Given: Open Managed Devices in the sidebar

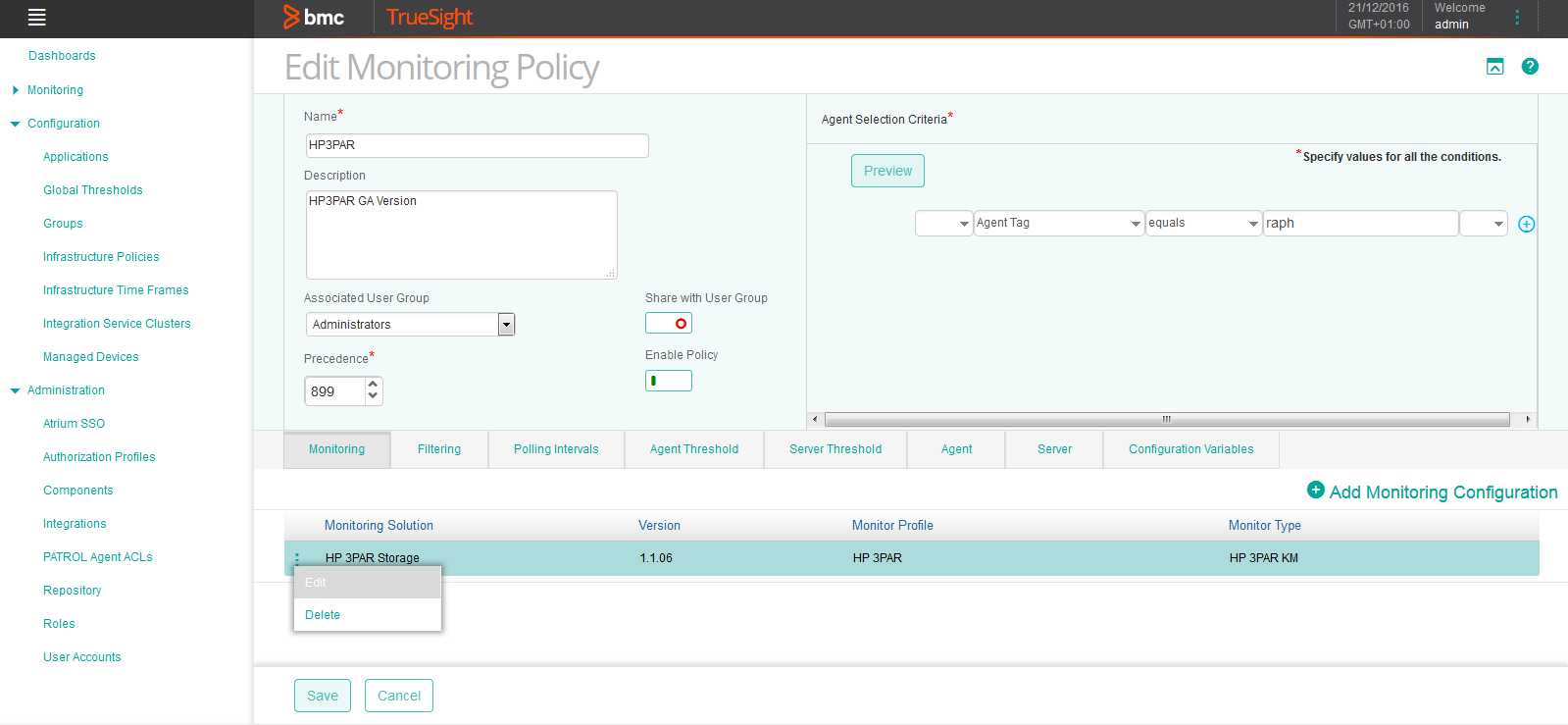Looking at the screenshot, I should pos(91,357).
